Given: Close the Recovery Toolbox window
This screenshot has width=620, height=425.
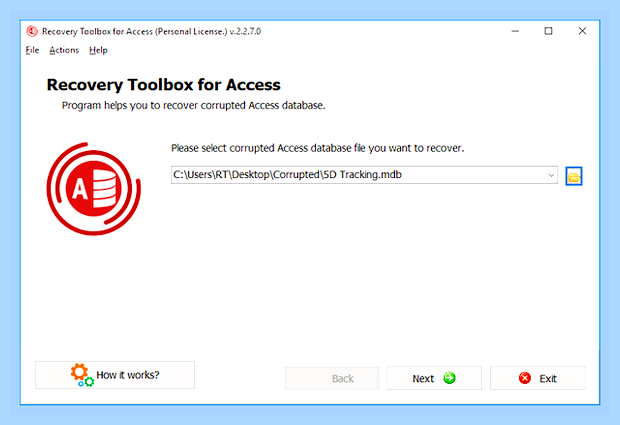Looking at the screenshot, I should click(582, 31).
